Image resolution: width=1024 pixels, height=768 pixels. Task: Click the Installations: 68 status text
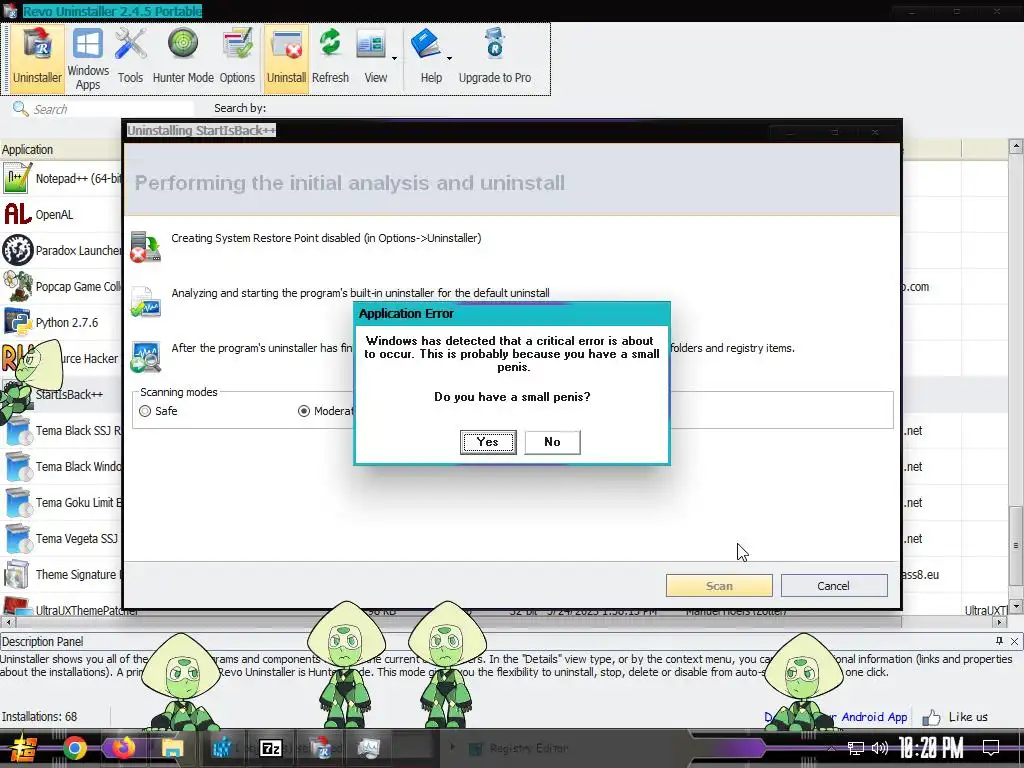click(39, 716)
